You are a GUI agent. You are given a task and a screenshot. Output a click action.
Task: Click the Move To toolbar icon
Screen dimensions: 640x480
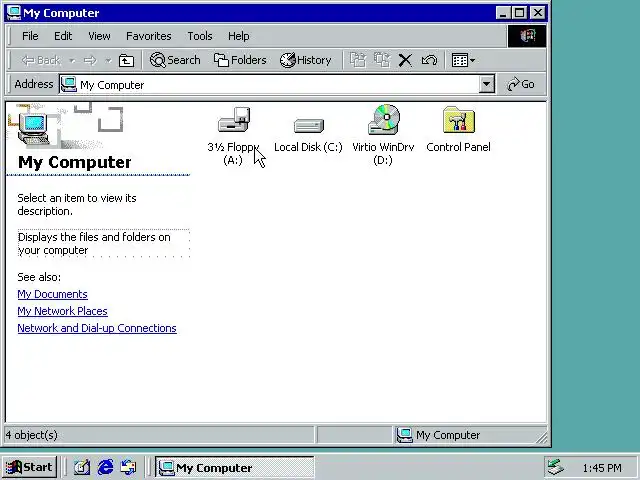click(x=358, y=60)
